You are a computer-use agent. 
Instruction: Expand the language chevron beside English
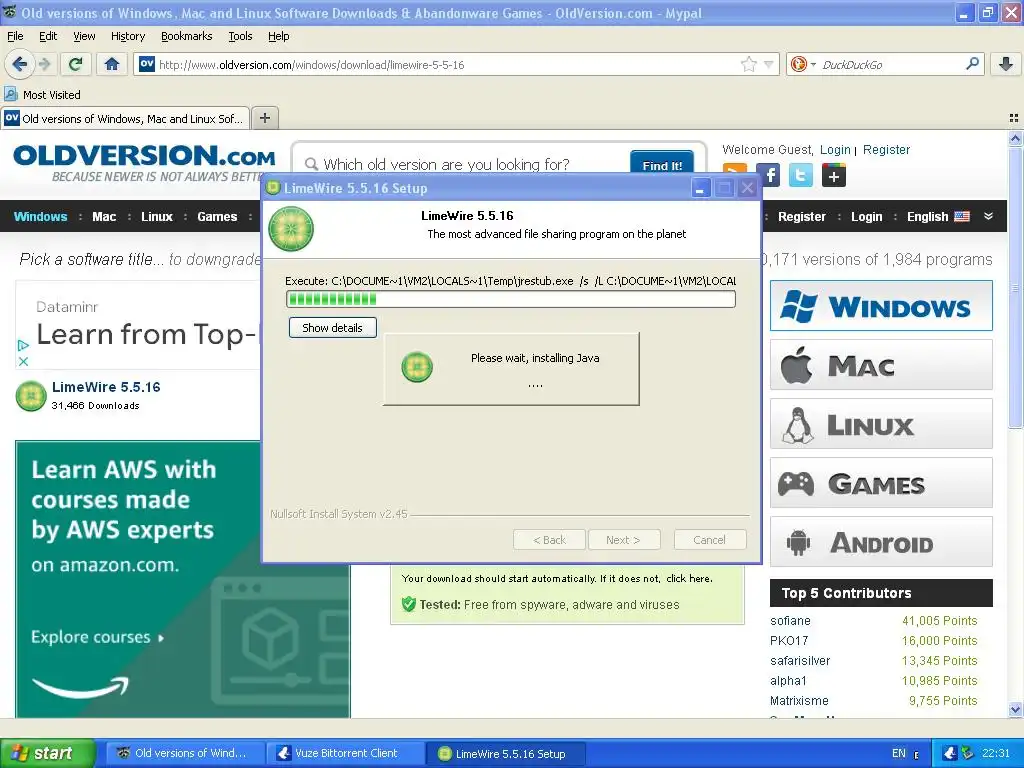(x=988, y=216)
